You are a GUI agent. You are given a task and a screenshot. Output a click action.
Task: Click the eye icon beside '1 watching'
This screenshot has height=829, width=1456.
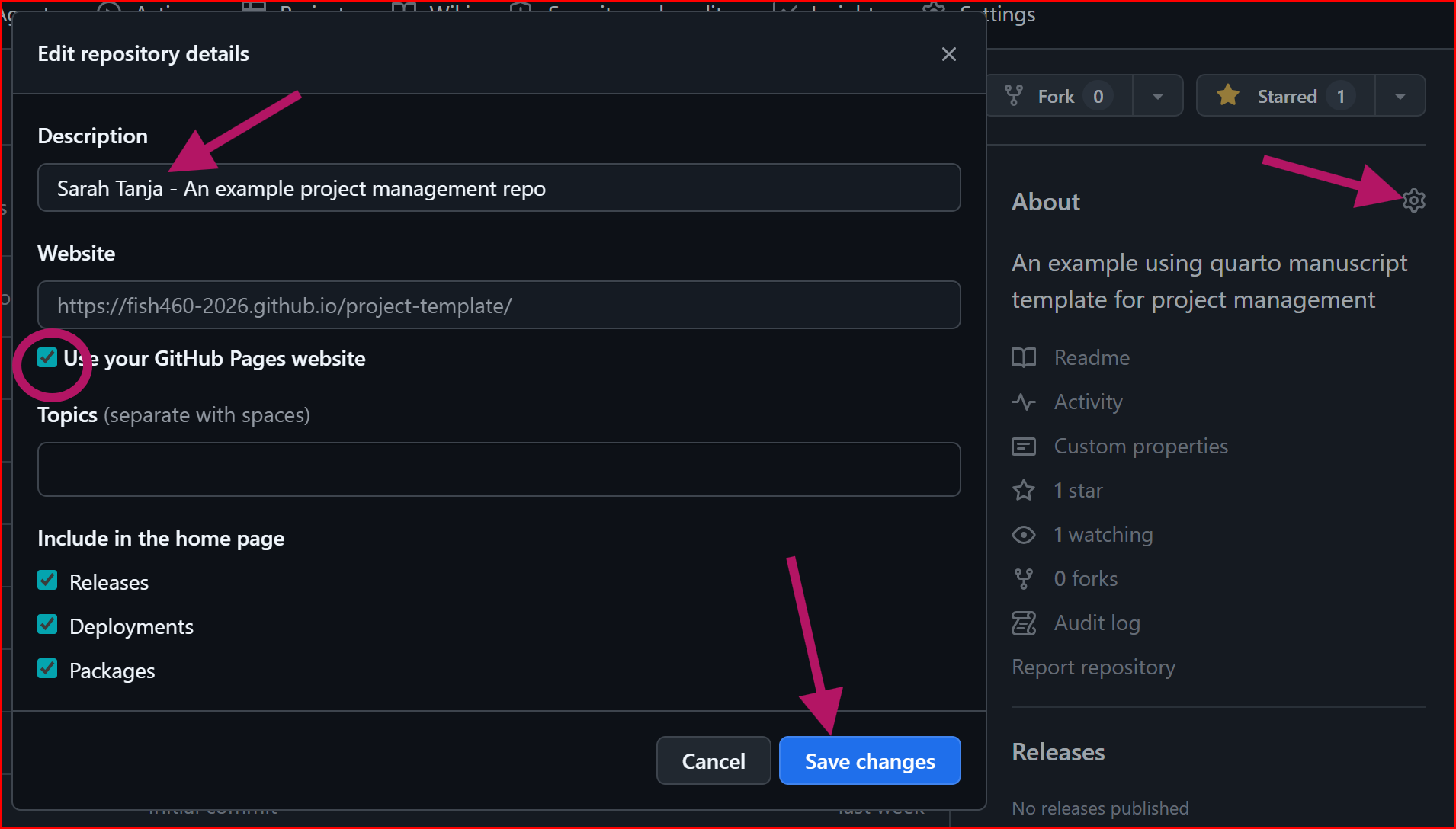click(1024, 534)
